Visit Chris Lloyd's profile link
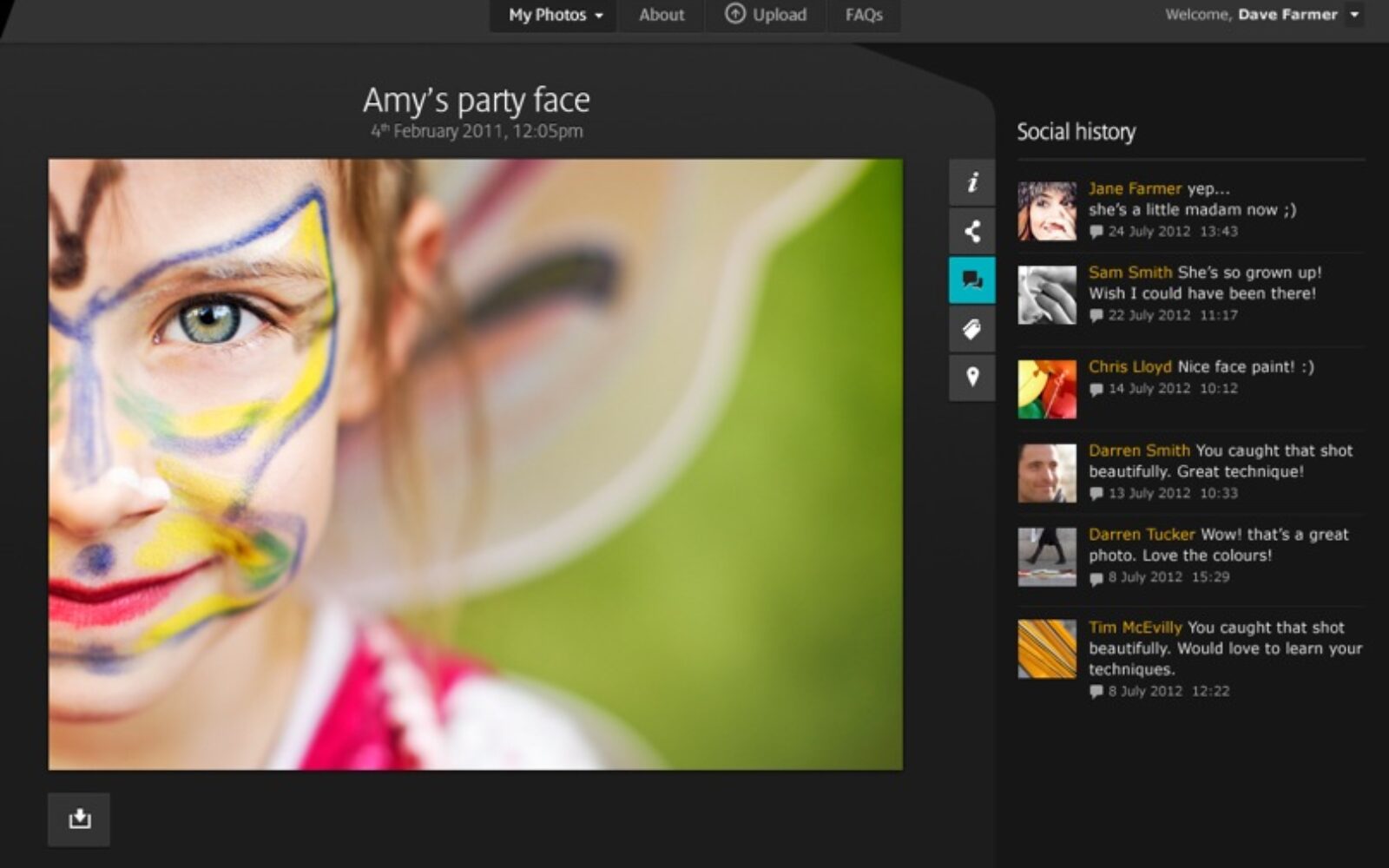Image resolution: width=1389 pixels, height=868 pixels. click(x=1129, y=366)
